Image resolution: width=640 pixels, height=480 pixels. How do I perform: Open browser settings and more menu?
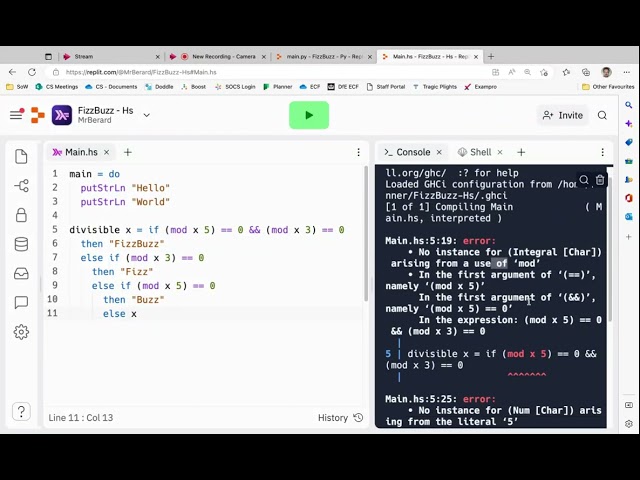pos(627,72)
